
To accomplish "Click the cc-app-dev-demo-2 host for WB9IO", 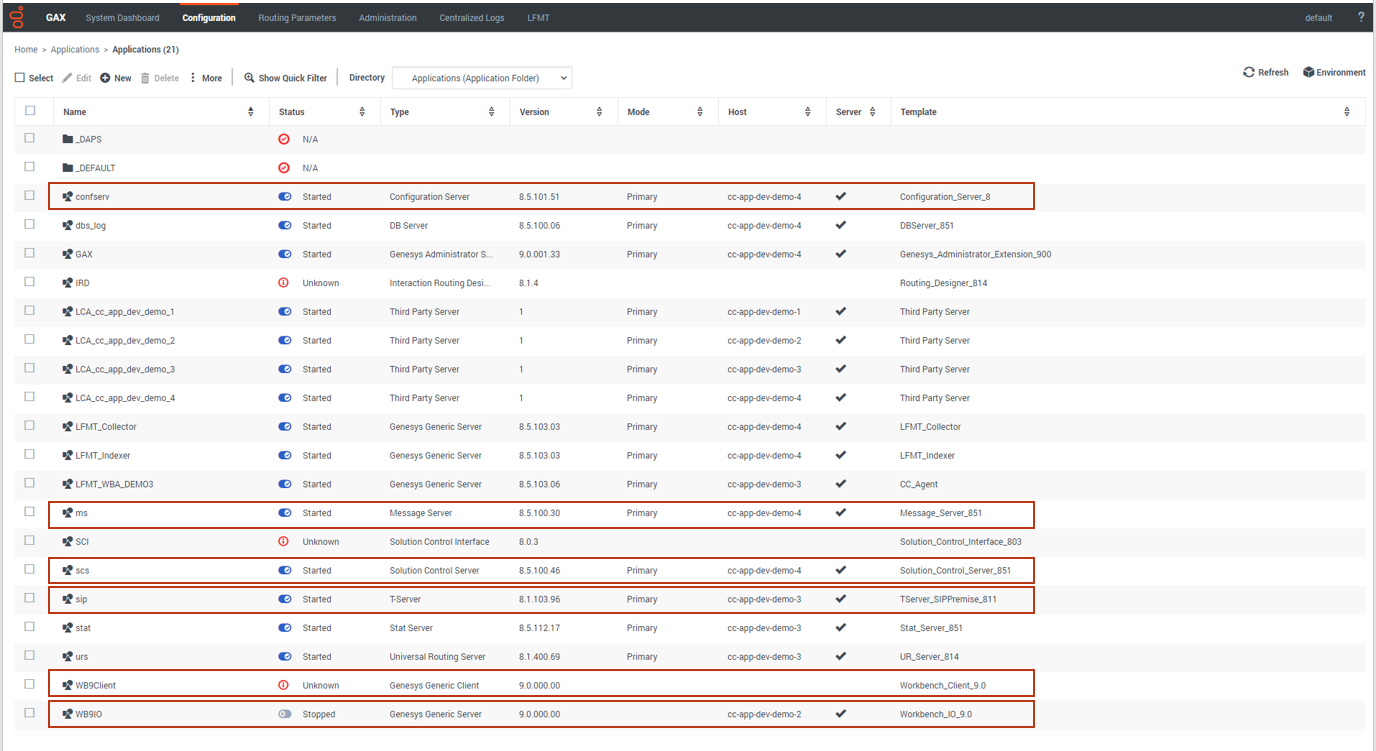I will click(764, 715).
